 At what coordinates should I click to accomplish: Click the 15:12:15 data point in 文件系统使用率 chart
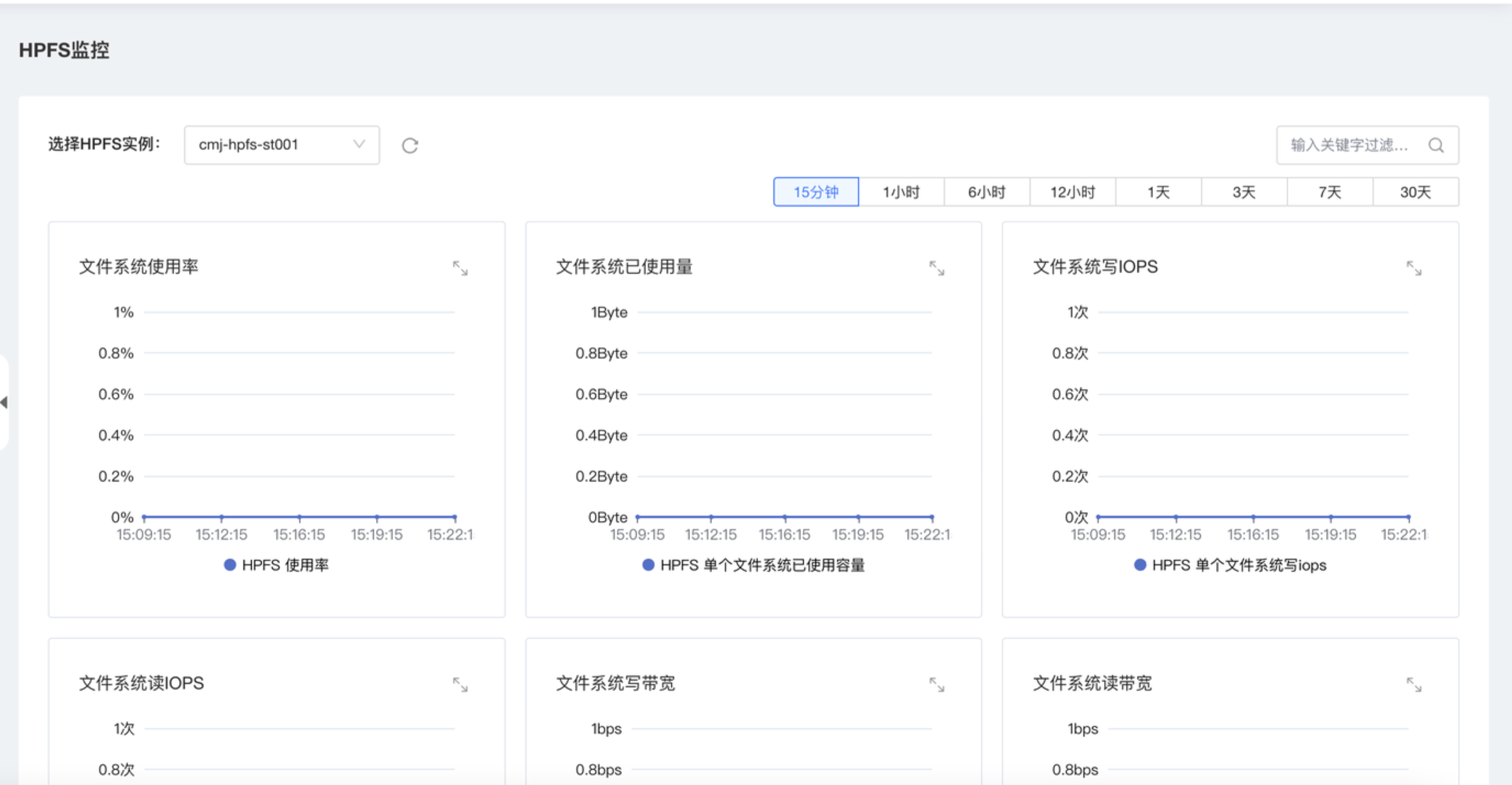[221, 517]
